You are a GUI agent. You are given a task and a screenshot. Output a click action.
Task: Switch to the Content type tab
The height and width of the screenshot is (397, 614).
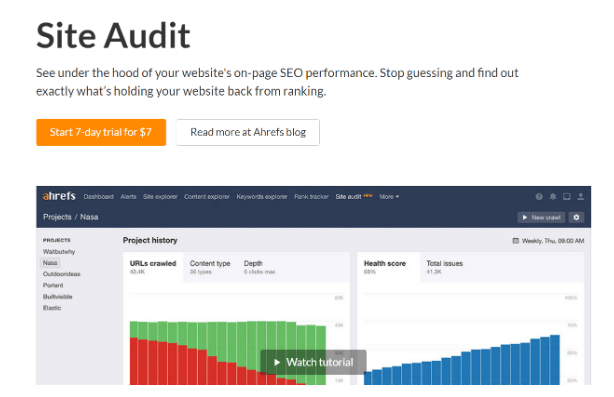[210, 267]
